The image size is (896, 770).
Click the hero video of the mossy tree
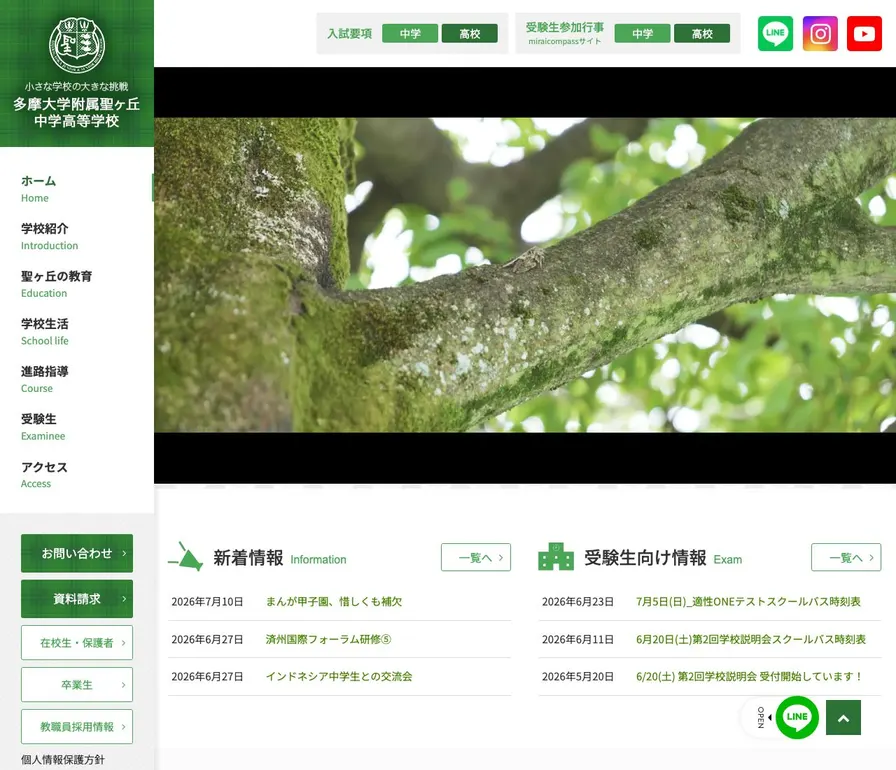coord(525,275)
